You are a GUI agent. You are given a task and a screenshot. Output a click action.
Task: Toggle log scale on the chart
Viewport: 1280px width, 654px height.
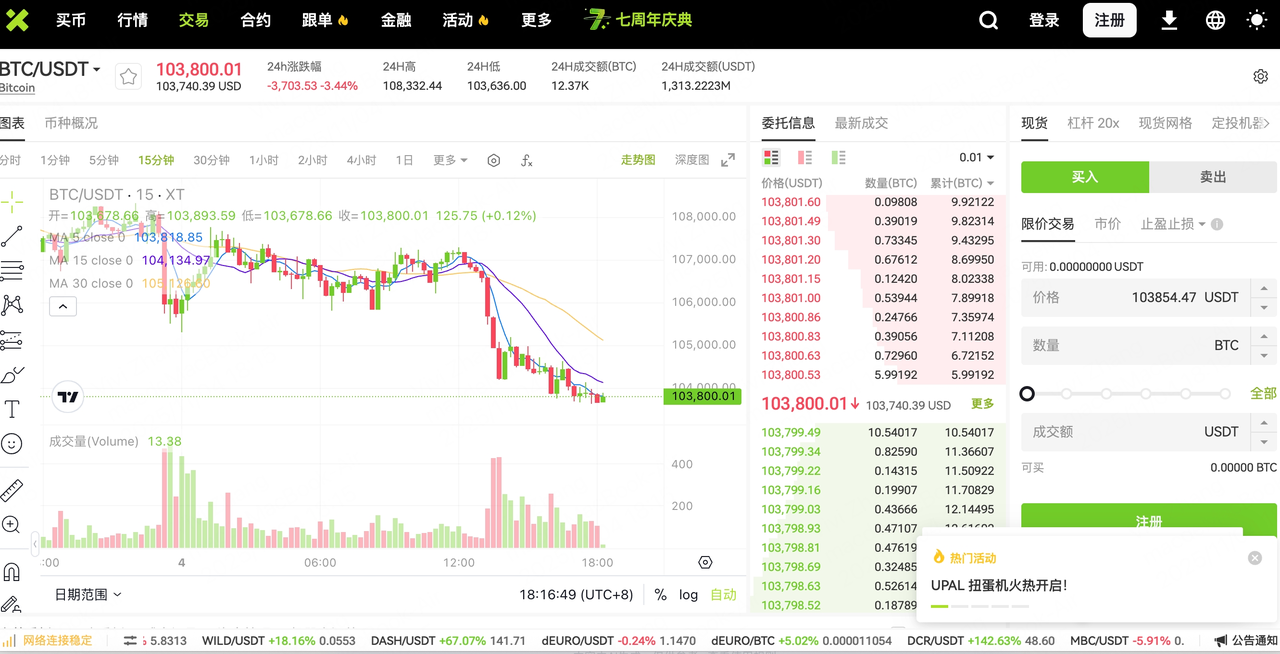(688, 594)
